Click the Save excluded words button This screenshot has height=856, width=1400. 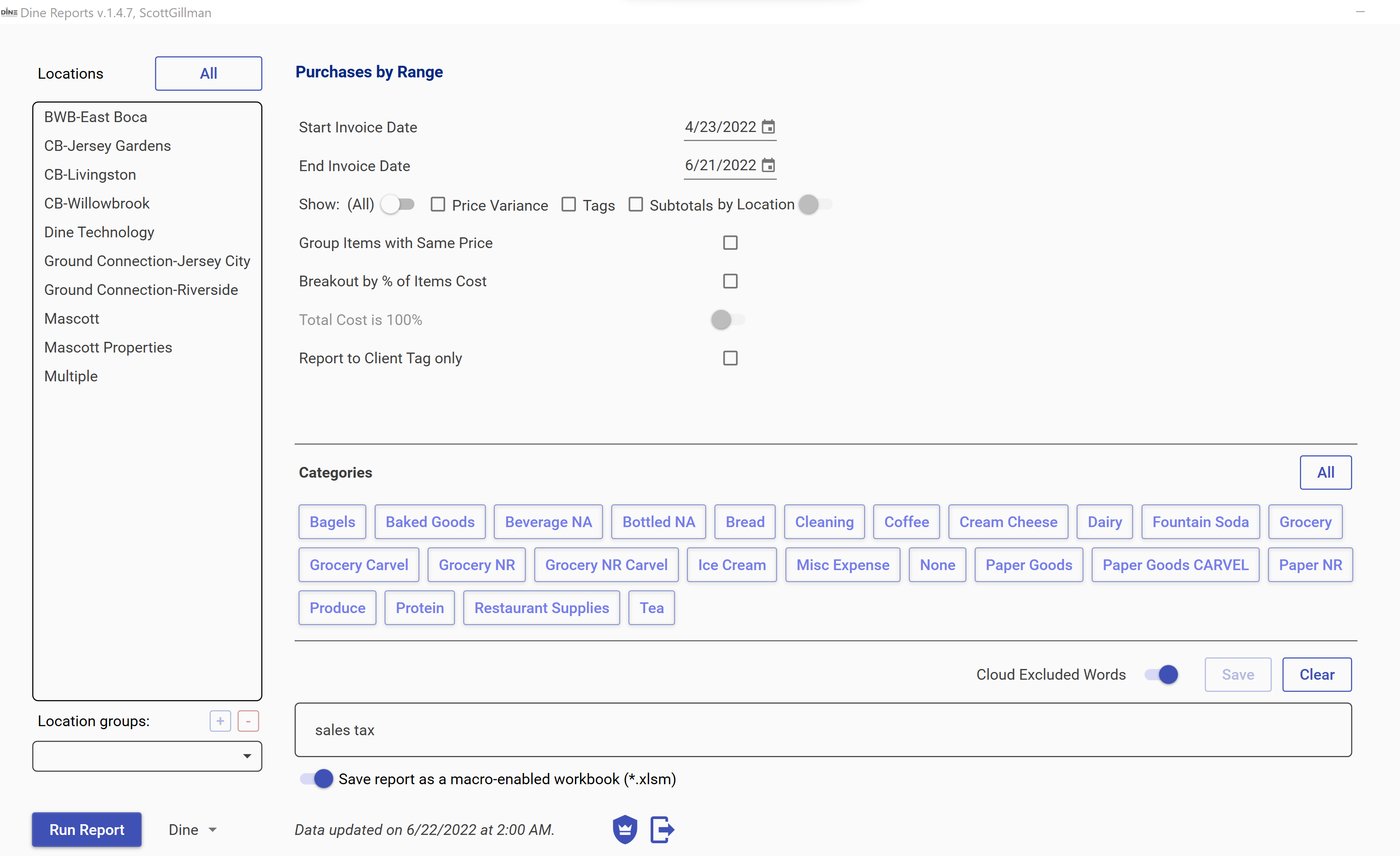pyautogui.click(x=1237, y=675)
